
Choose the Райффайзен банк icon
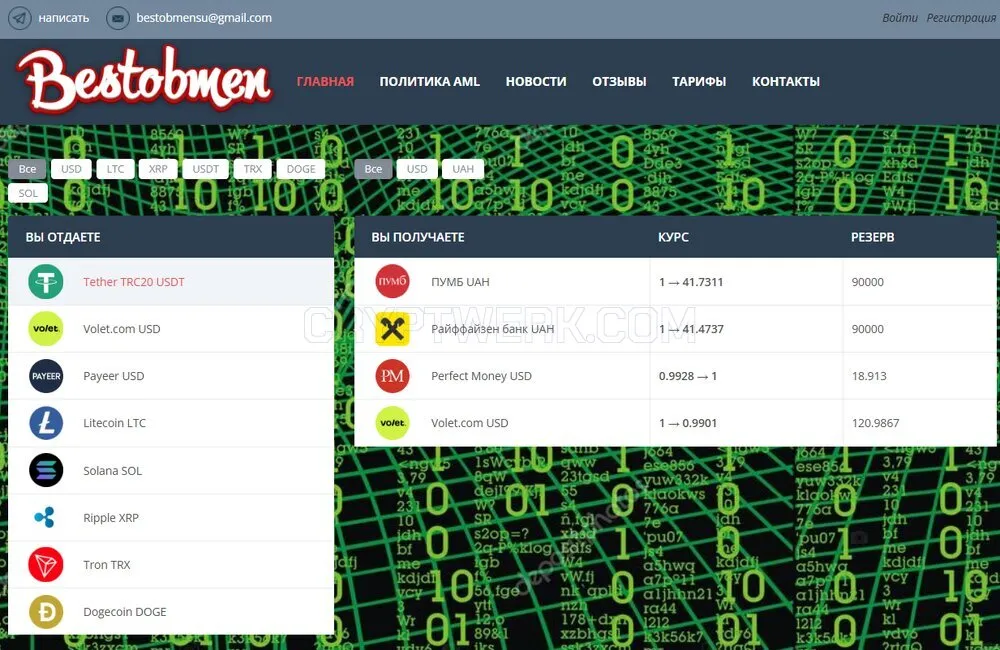click(x=392, y=329)
